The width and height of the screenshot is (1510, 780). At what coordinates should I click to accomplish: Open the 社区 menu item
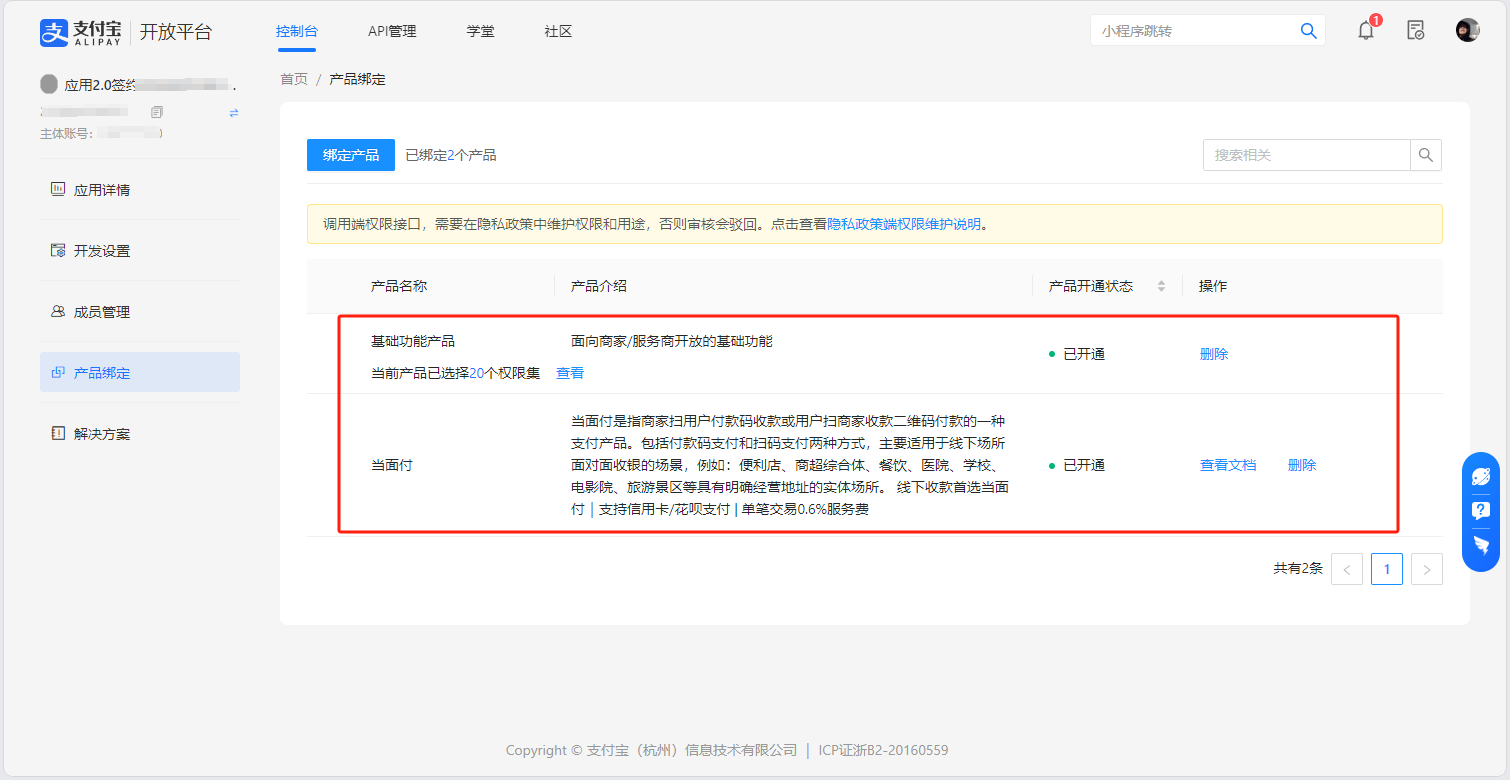click(x=557, y=31)
